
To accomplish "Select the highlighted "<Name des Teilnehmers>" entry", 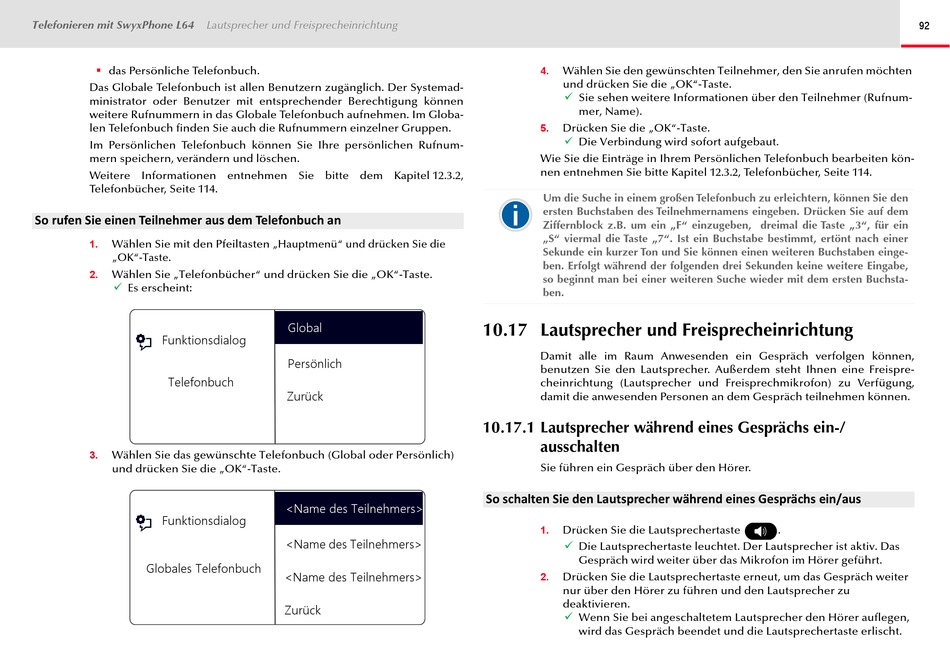I will 349,509.
